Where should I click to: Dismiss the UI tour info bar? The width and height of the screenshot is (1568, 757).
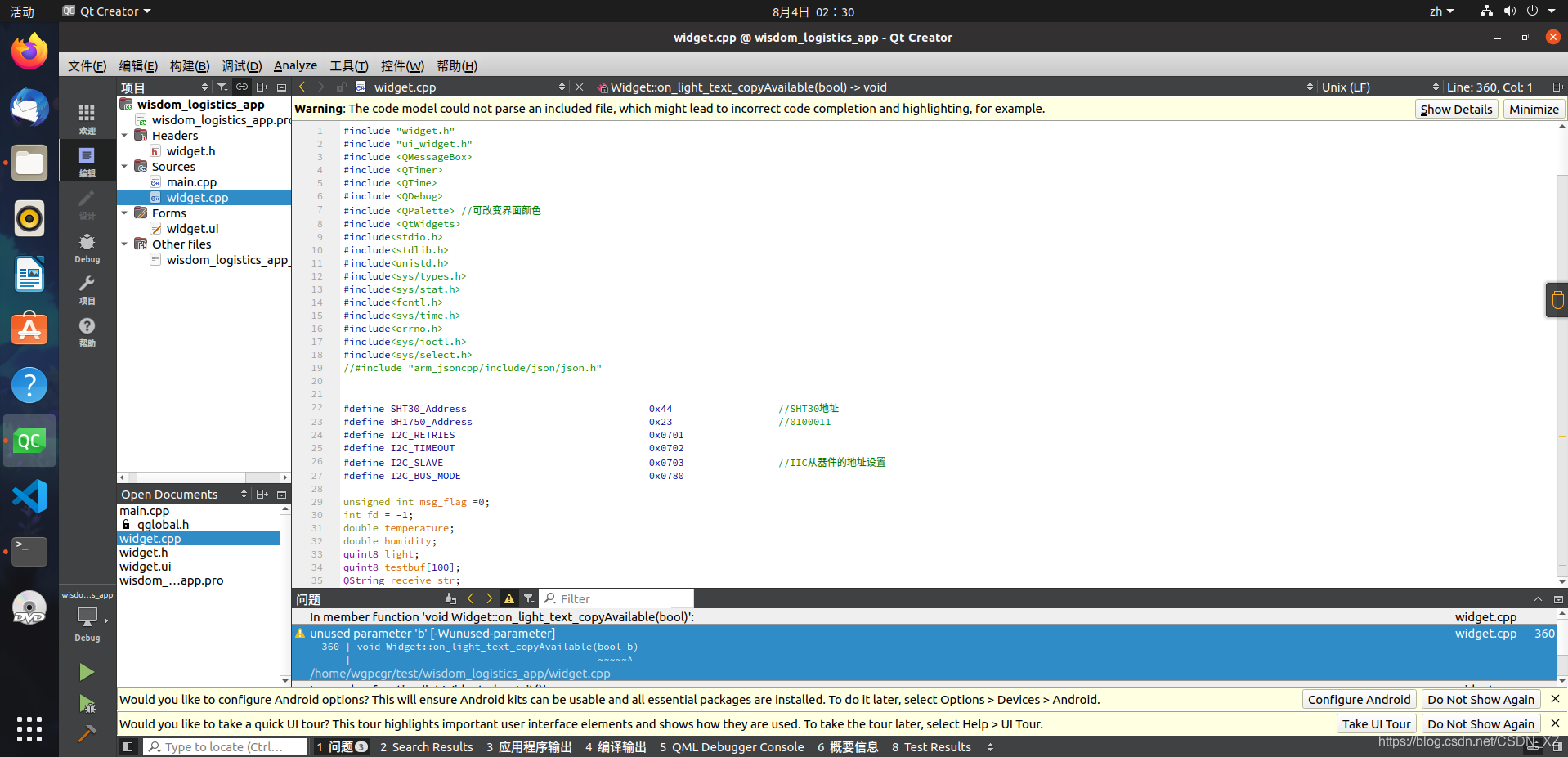click(x=1555, y=723)
